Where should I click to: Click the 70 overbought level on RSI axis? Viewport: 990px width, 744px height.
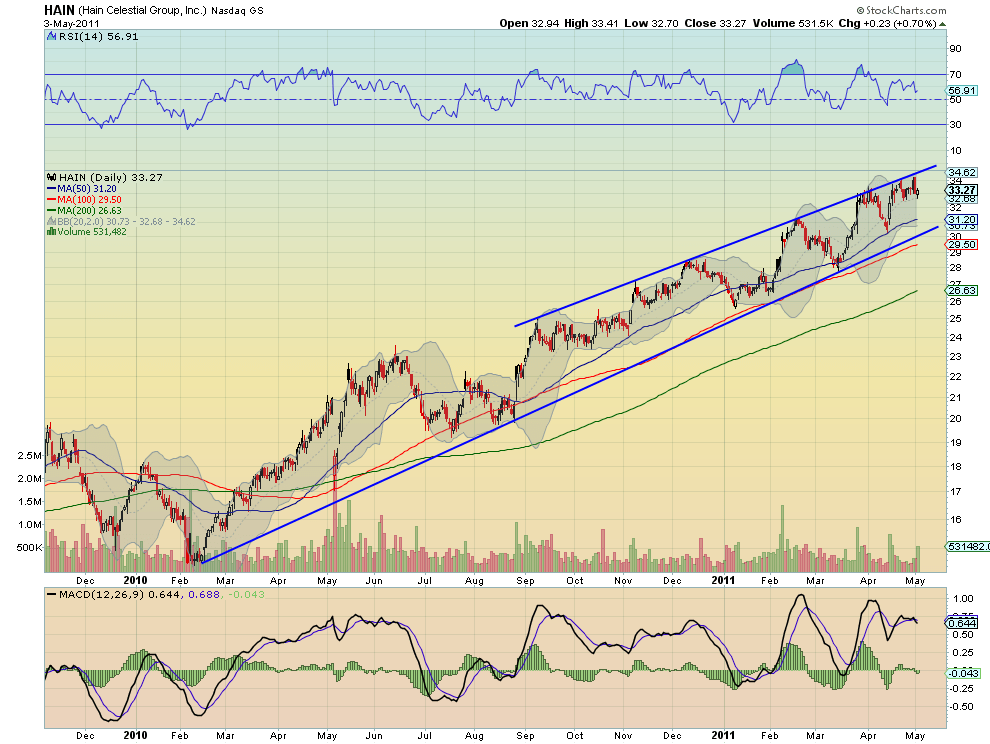tap(955, 75)
